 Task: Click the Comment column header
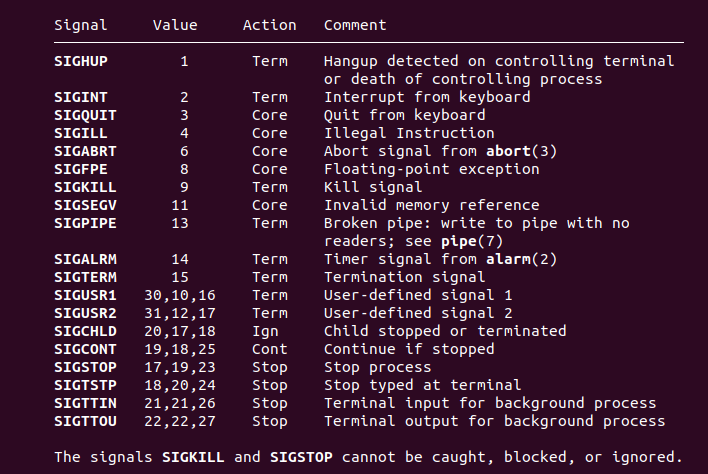[355, 25]
